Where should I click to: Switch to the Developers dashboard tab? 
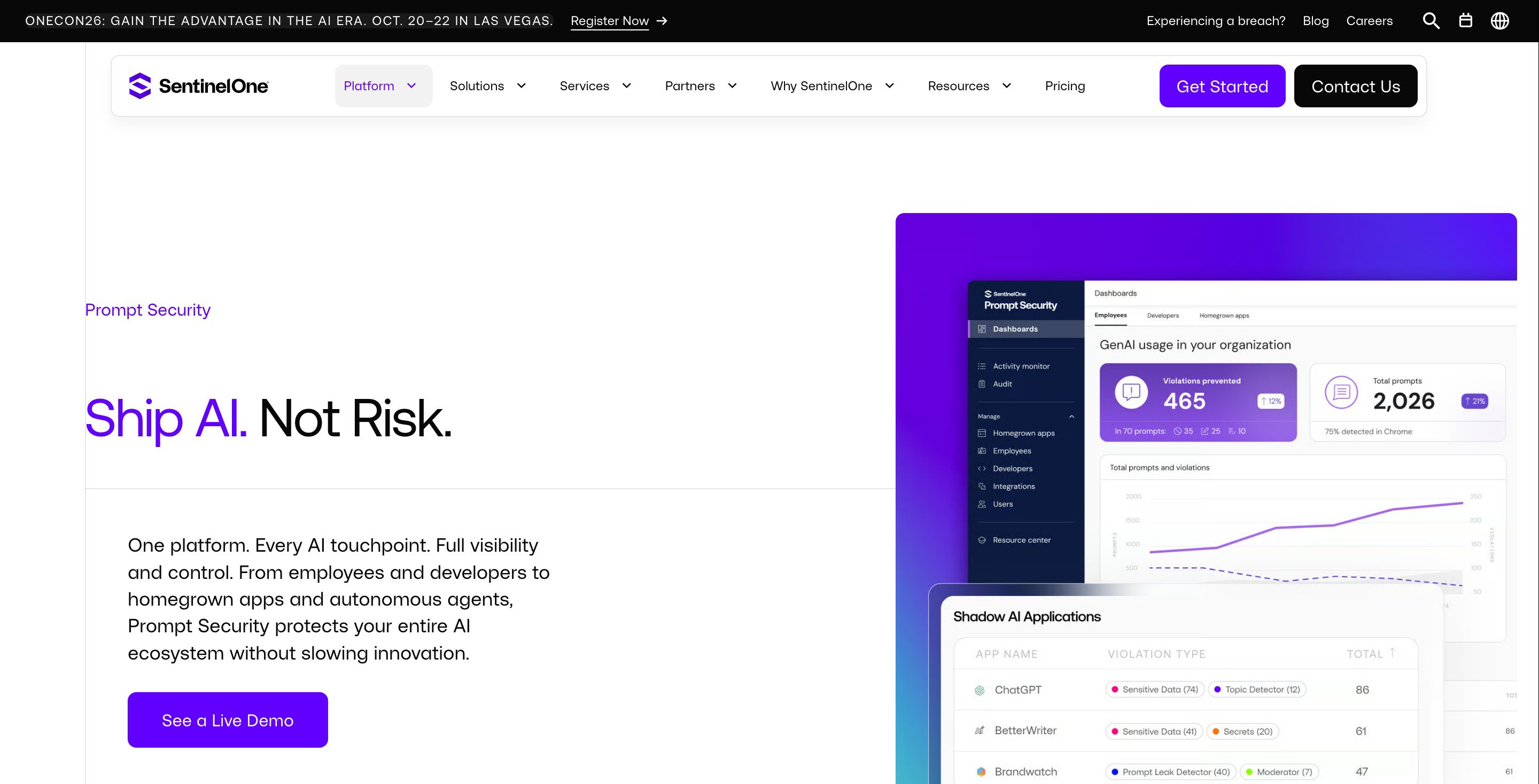1163,315
